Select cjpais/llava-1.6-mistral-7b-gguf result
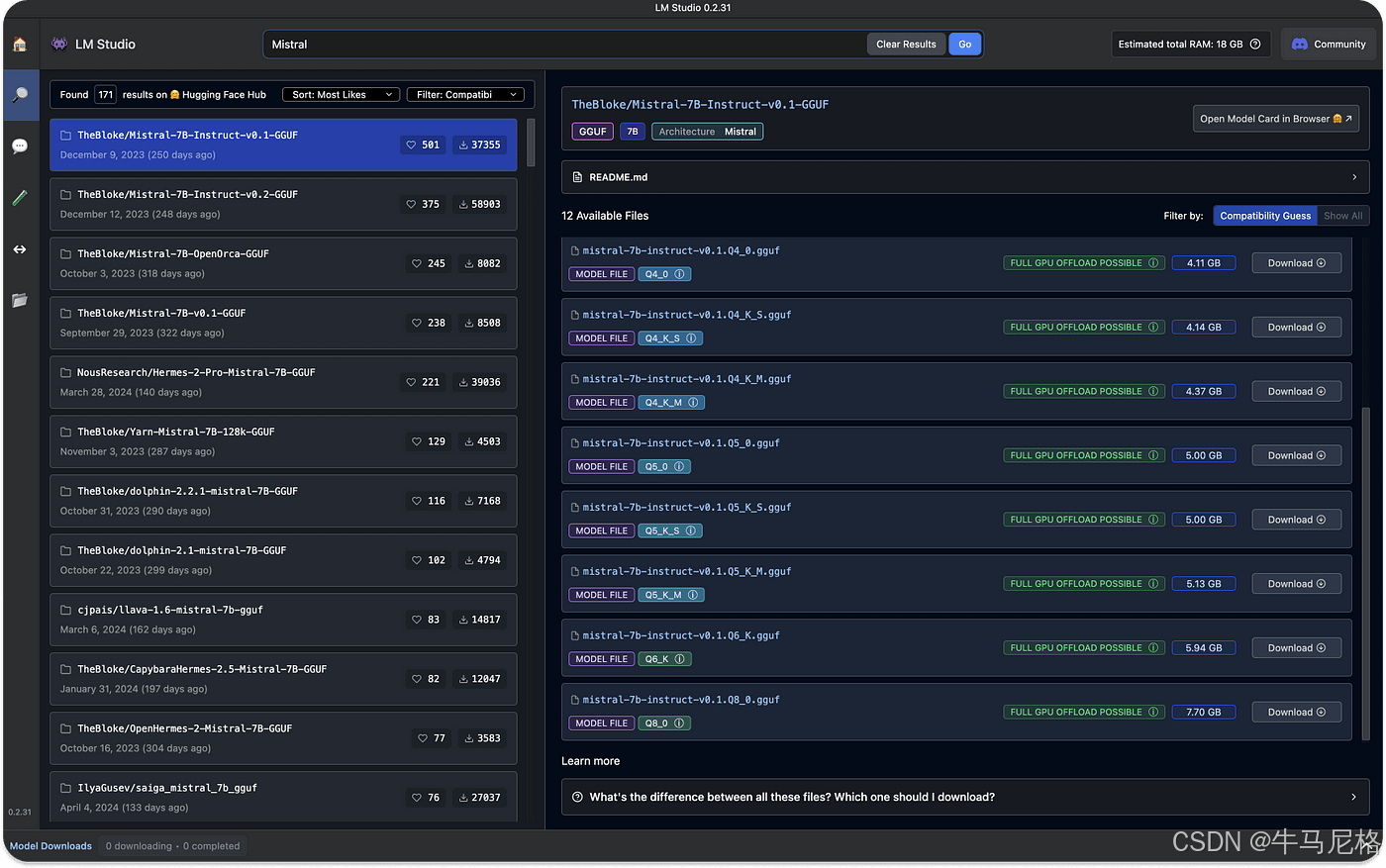 (283, 620)
